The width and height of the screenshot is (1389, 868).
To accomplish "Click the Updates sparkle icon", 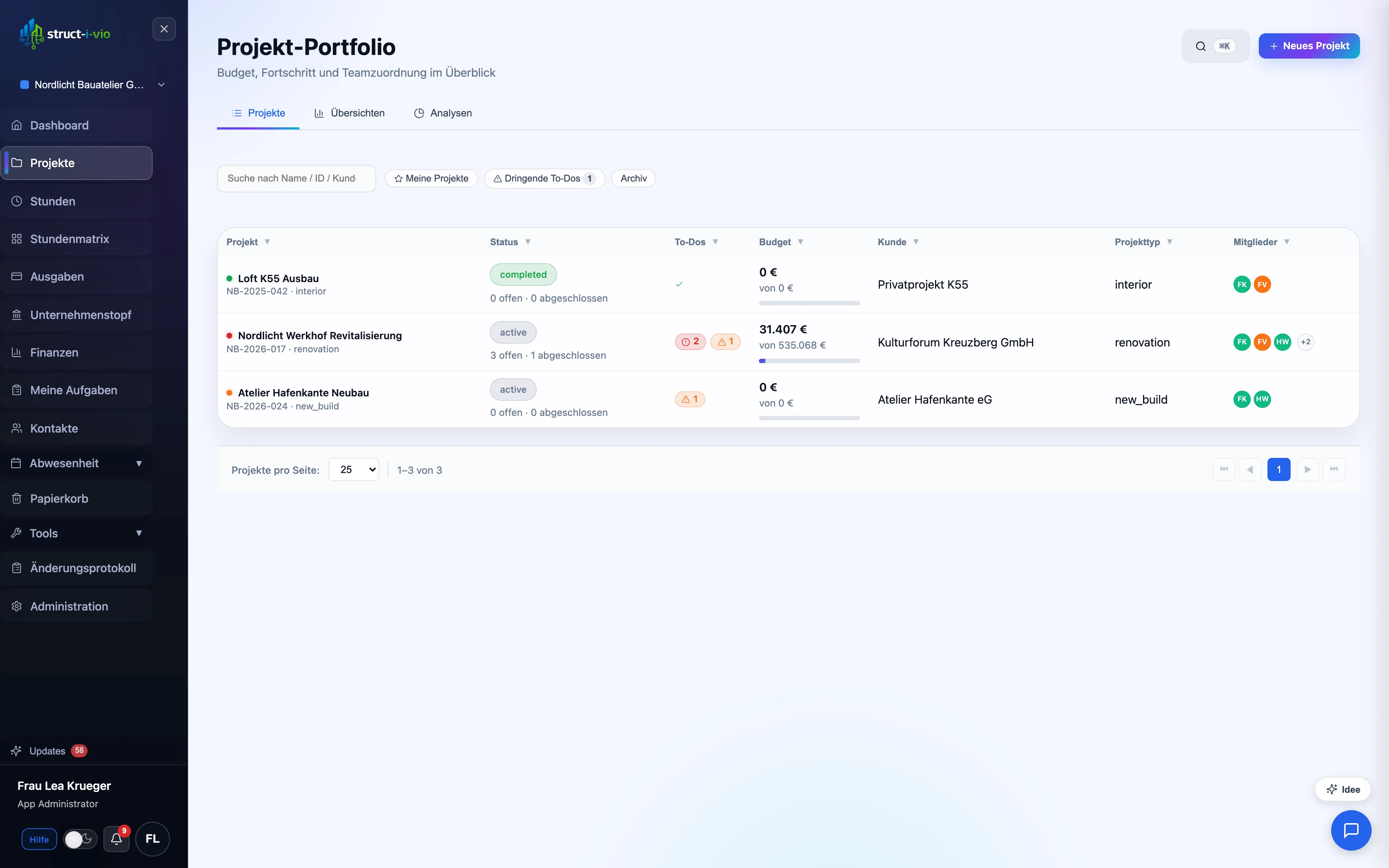I will (x=16, y=751).
